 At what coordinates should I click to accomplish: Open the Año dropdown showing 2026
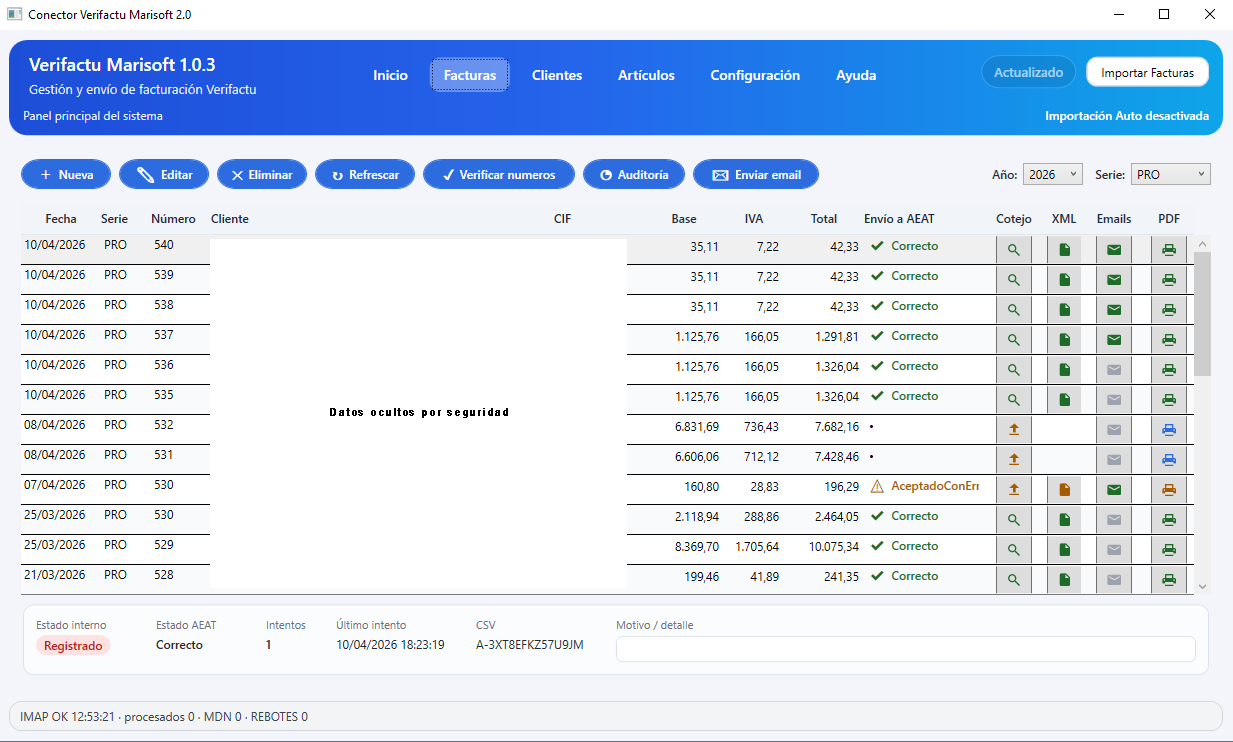1053,174
